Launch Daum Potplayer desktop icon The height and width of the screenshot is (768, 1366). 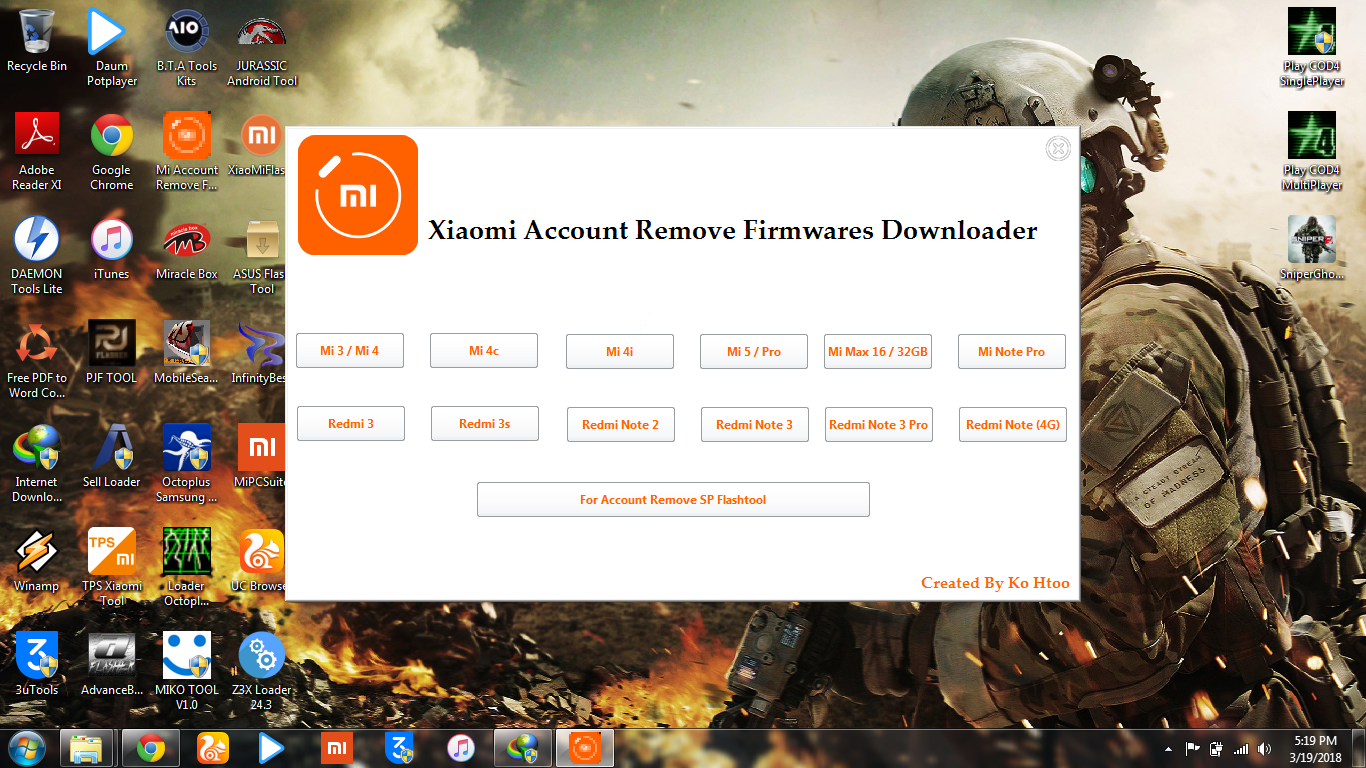[112, 47]
